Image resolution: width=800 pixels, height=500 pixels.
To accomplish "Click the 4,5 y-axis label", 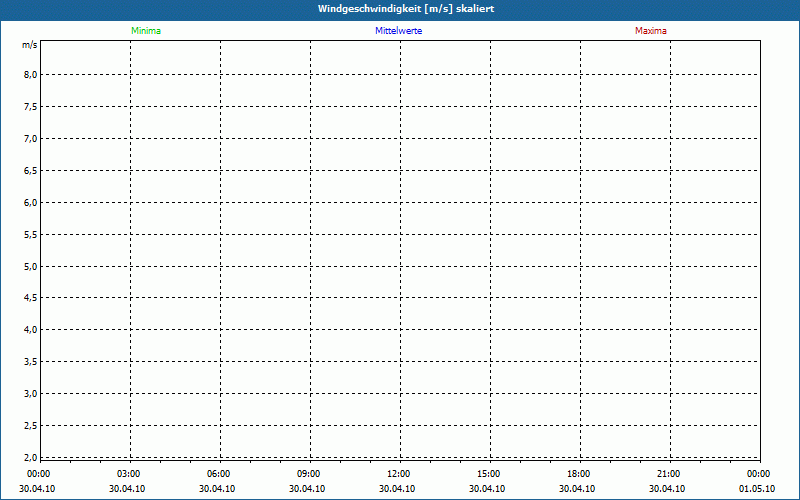I will click(x=31, y=297).
